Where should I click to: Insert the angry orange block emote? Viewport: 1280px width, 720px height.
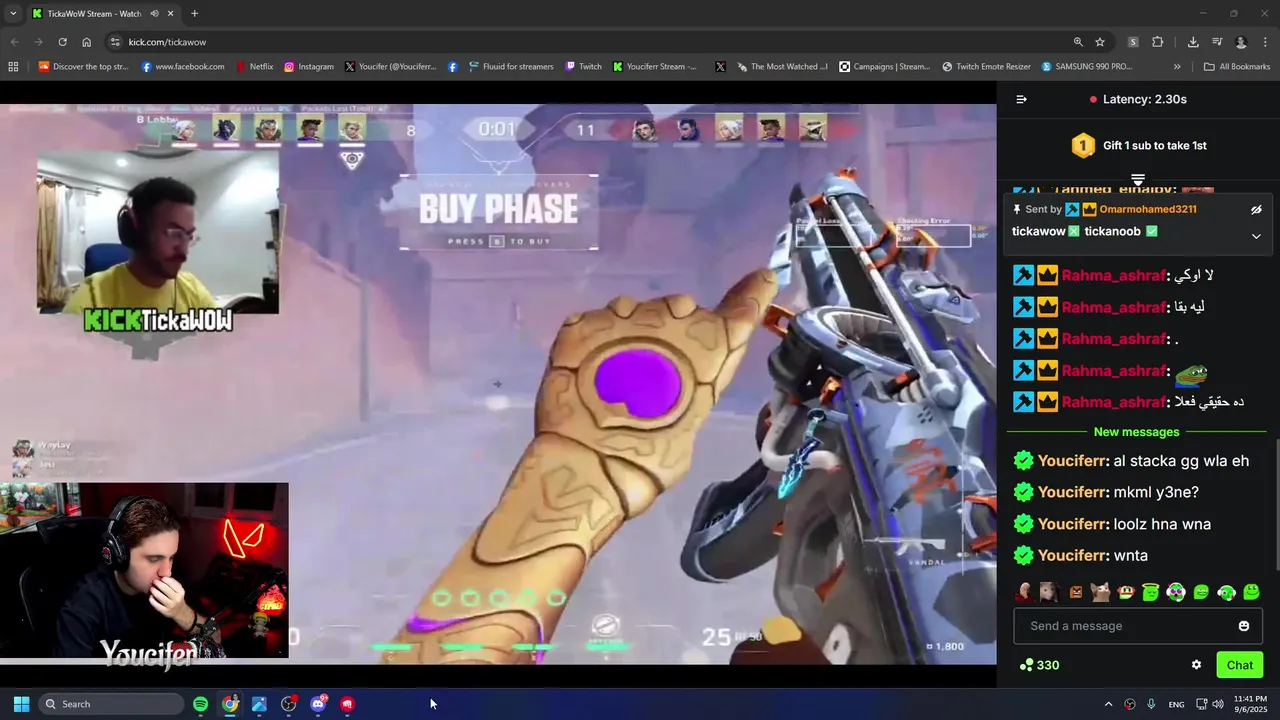(x=1075, y=592)
